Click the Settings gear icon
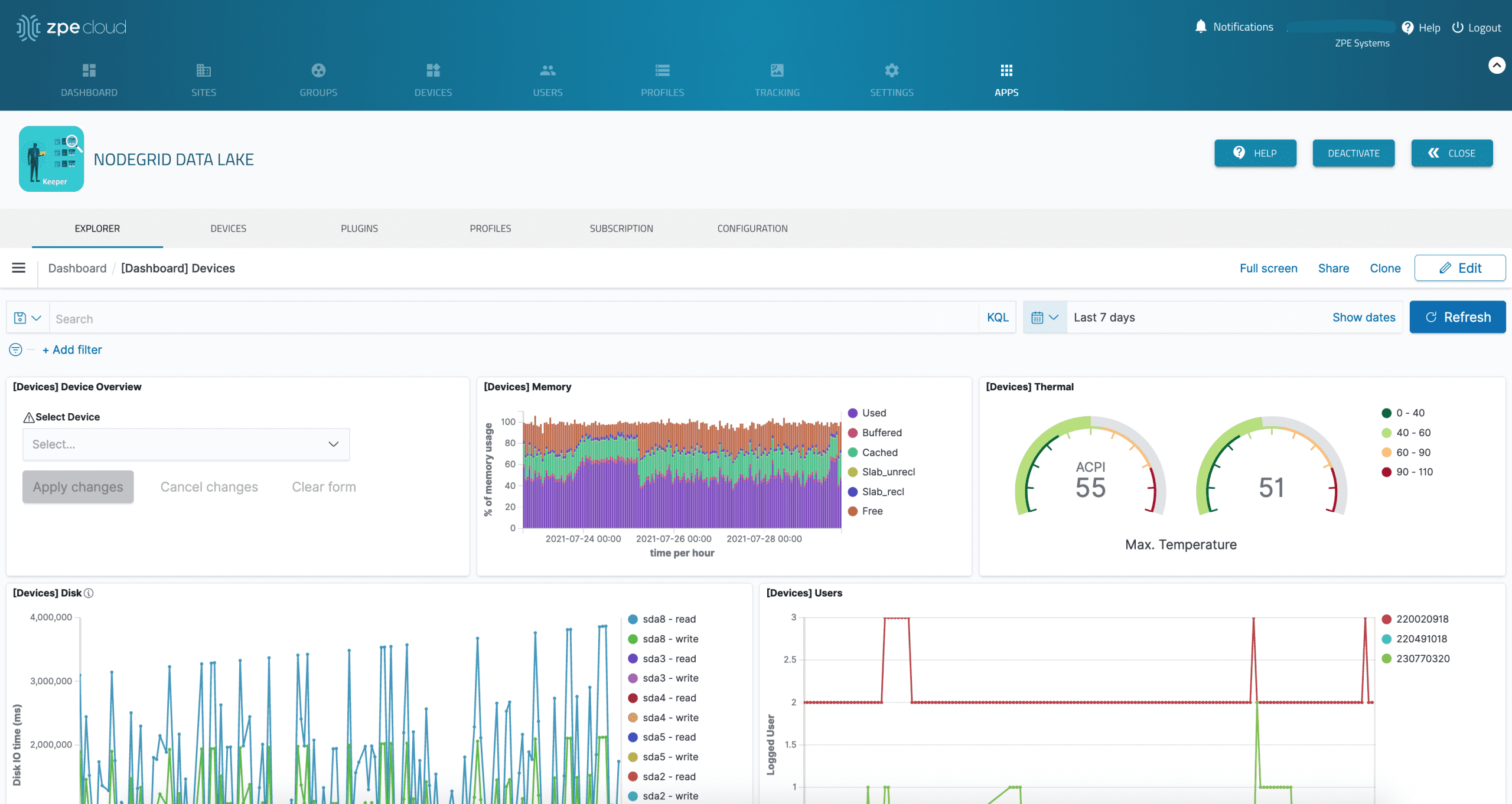 coord(892,70)
